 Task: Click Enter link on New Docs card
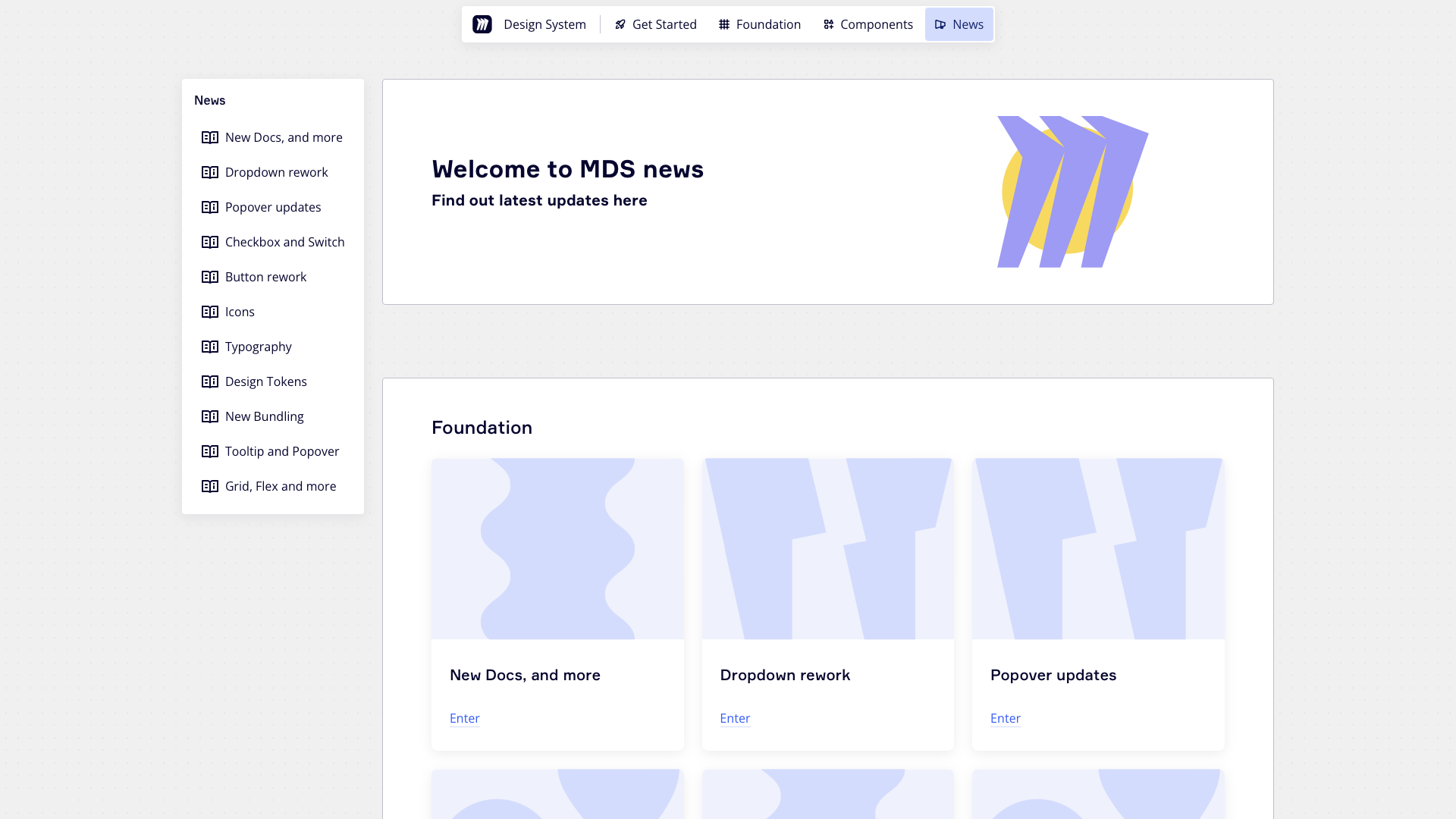pyautogui.click(x=465, y=718)
